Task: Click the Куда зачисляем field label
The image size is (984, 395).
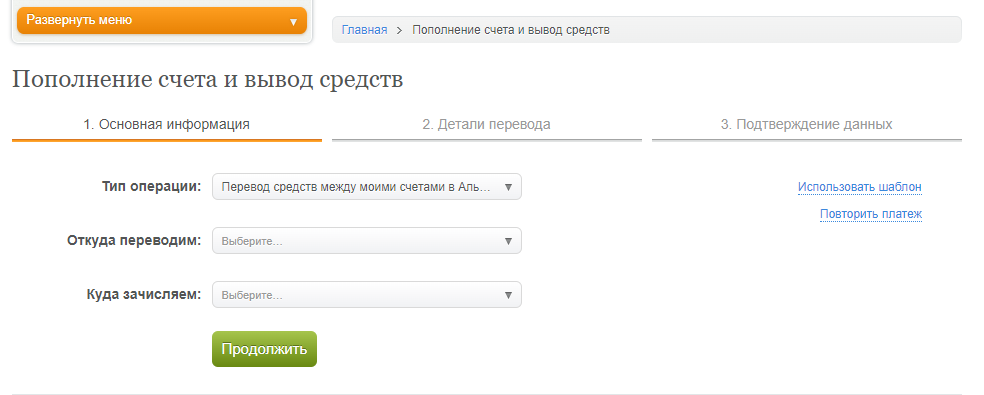Action: pyautogui.click(x=144, y=295)
